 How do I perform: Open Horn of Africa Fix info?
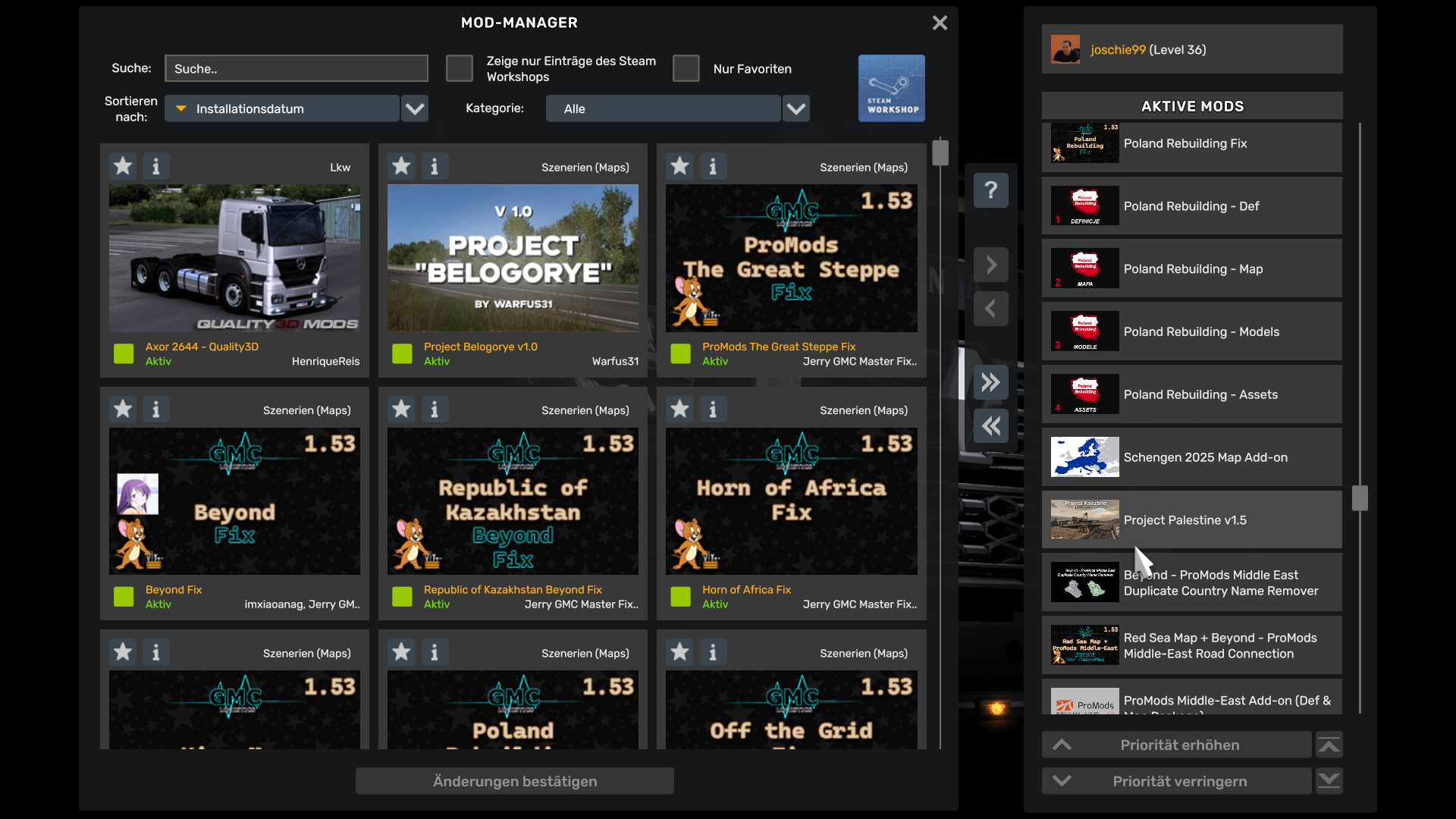coord(713,409)
